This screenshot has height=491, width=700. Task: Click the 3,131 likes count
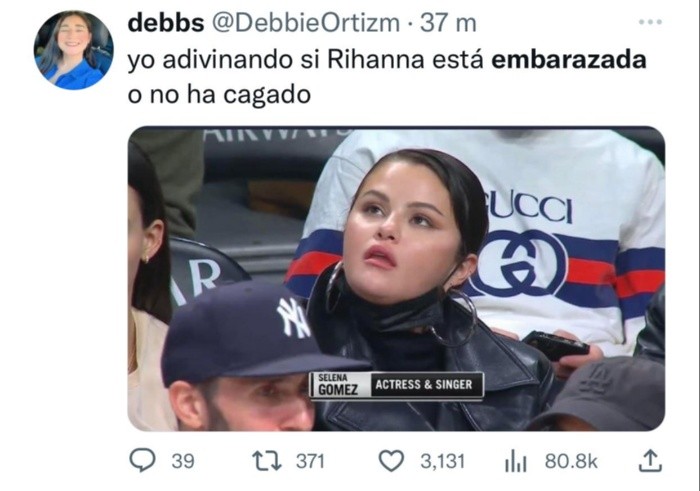click(x=442, y=461)
